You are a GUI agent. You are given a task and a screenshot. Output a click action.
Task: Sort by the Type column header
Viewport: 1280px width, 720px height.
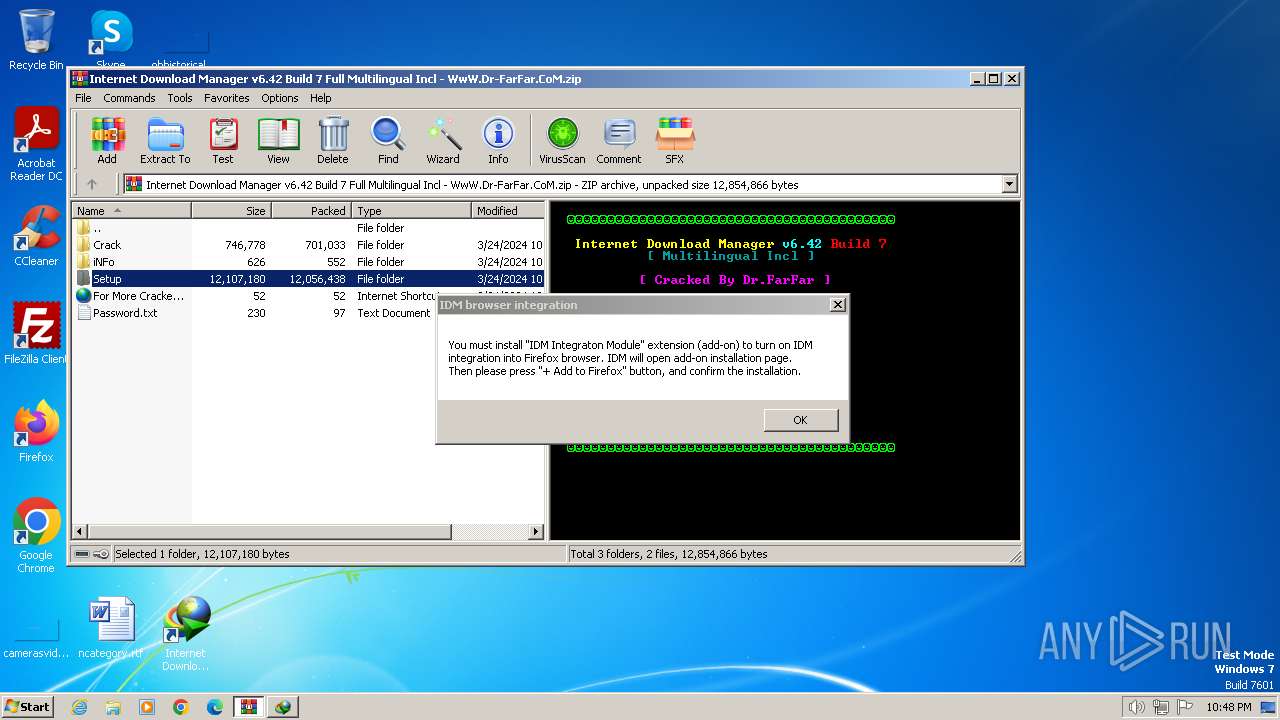point(411,211)
